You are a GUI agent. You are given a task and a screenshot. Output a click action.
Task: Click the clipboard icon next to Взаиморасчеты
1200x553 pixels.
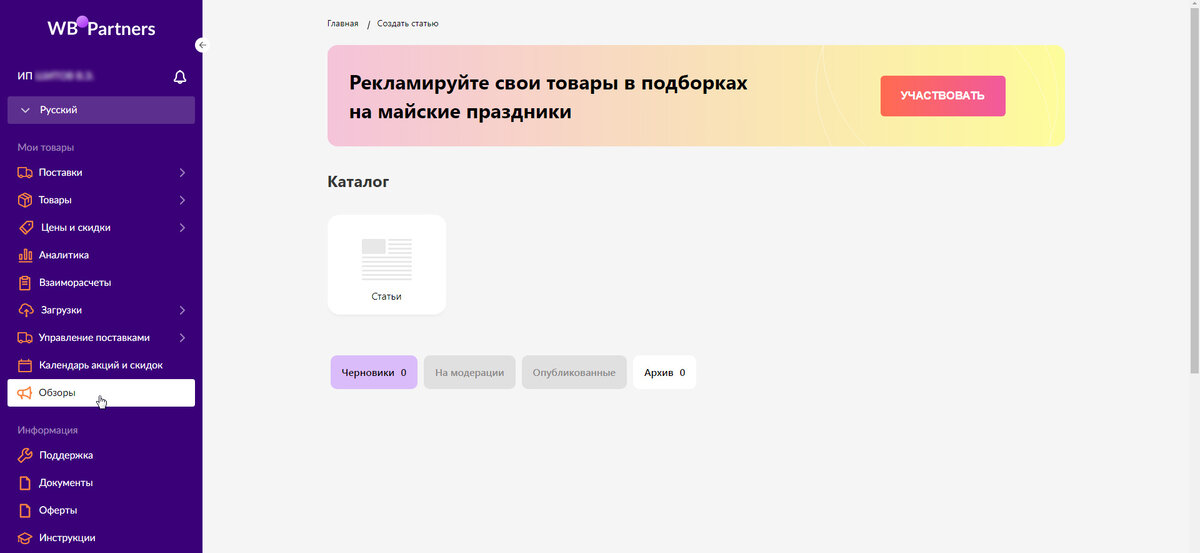click(x=25, y=283)
